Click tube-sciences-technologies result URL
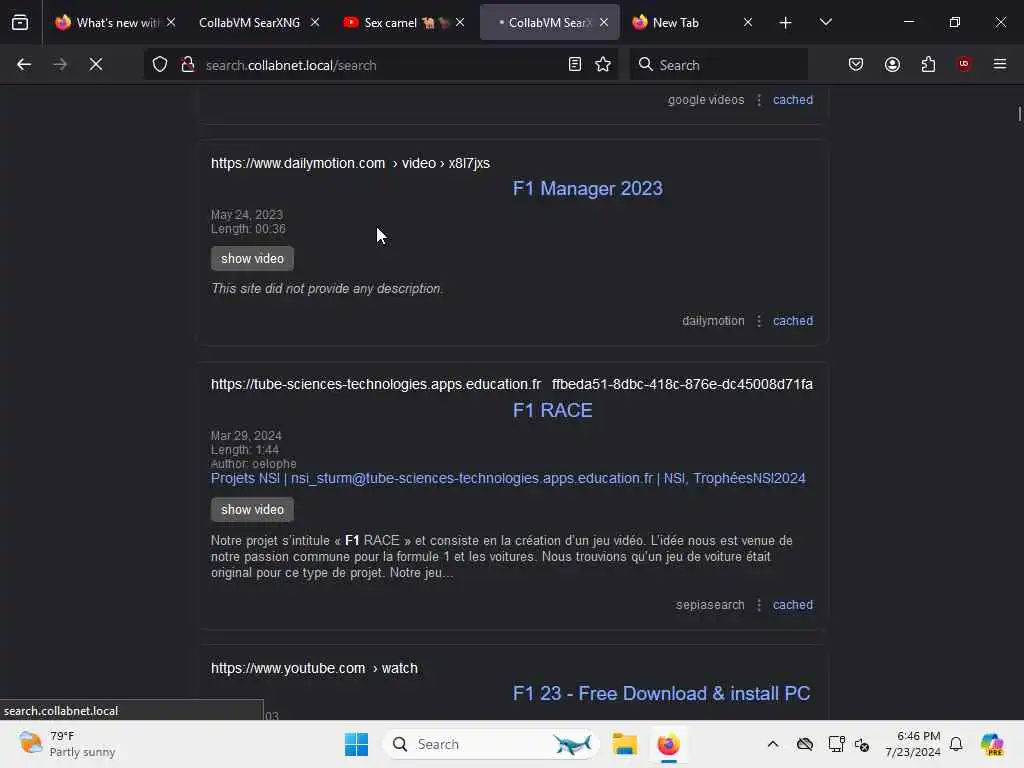Image resolution: width=1024 pixels, height=768 pixels. tap(511, 384)
